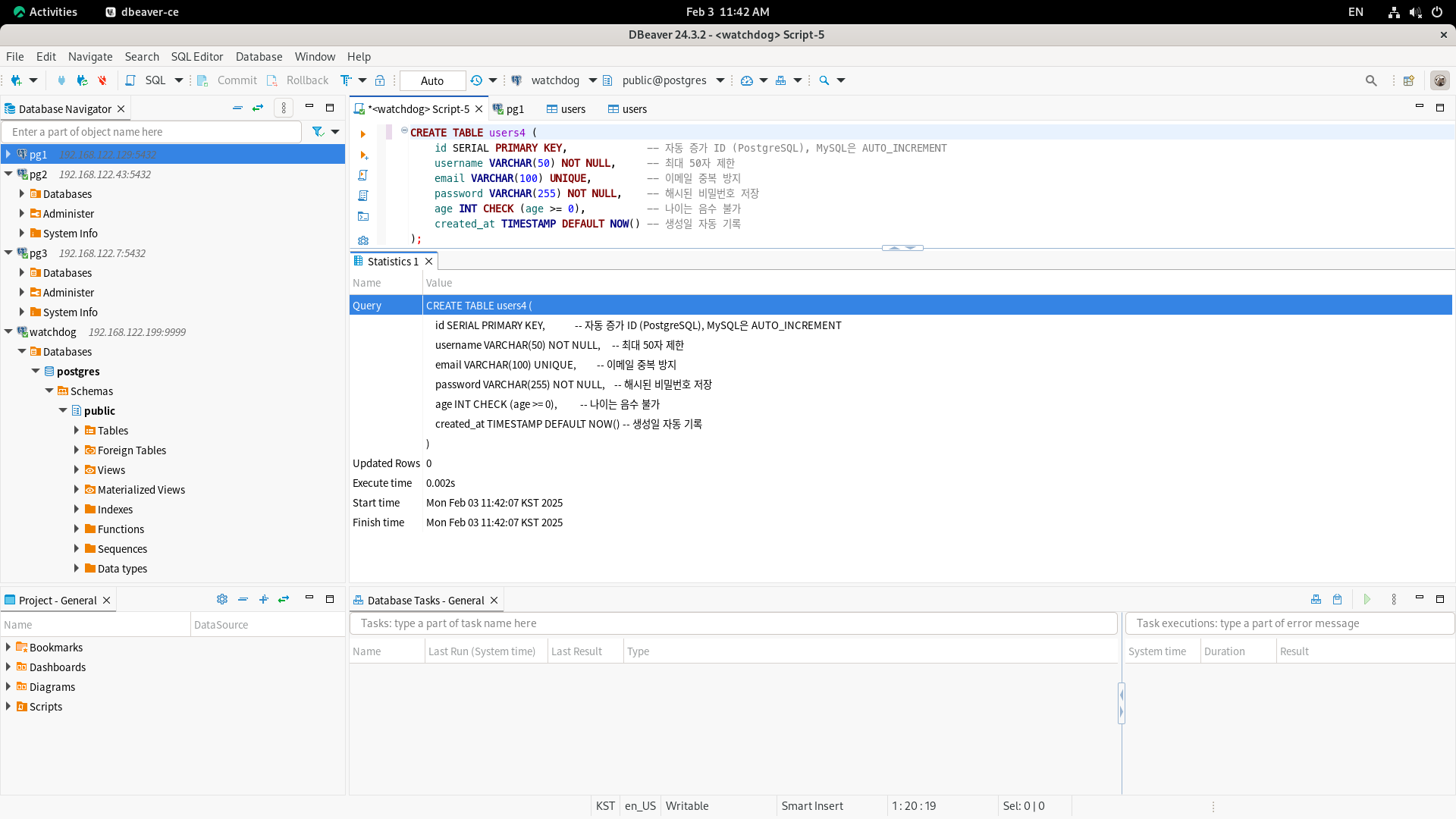The width and height of the screenshot is (1456, 819).
Task: Click the navigator filter funnel icon
Action: pos(318,132)
